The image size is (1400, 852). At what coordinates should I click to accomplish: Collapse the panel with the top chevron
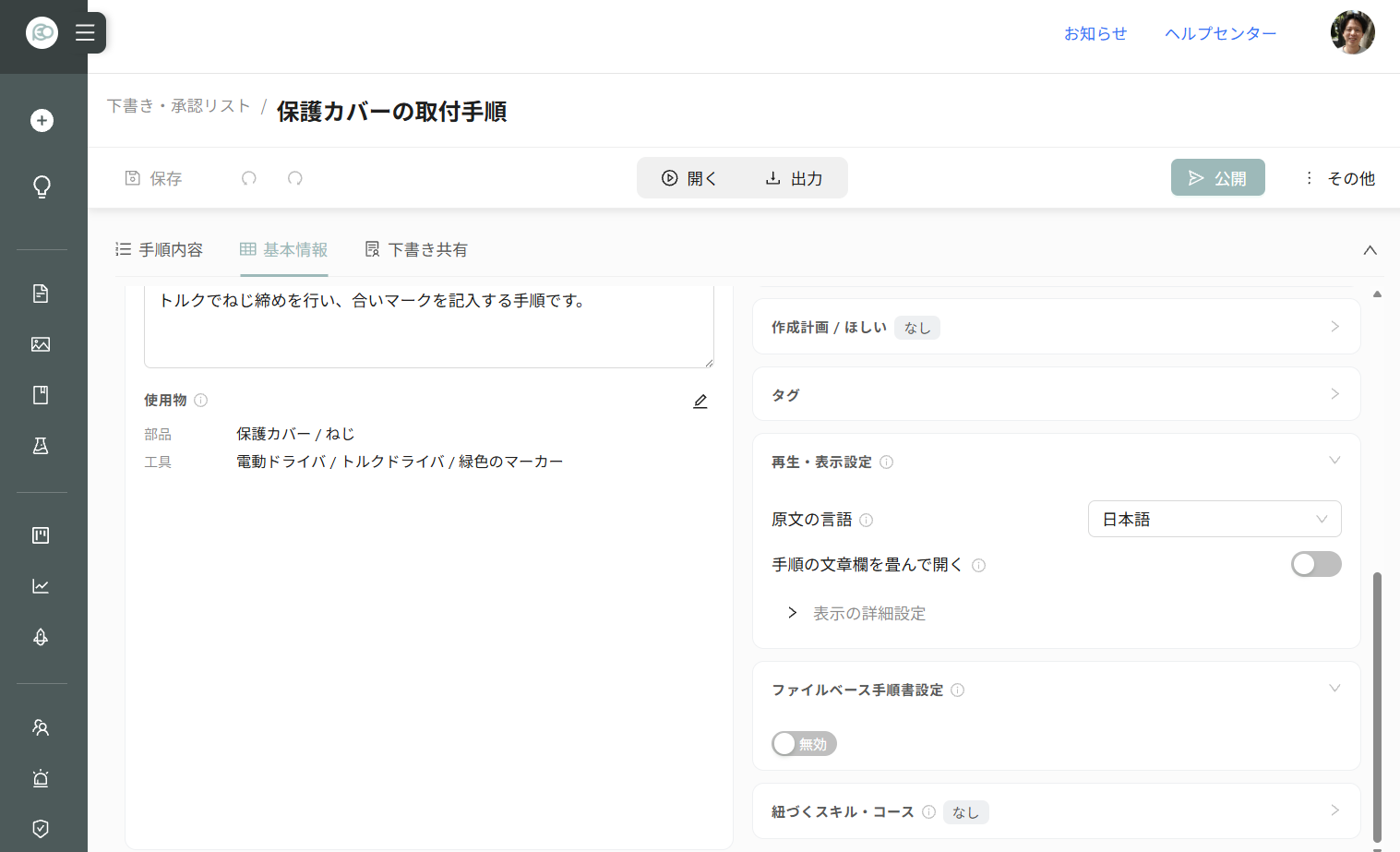pyautogui.click(x=1370, y=250)
